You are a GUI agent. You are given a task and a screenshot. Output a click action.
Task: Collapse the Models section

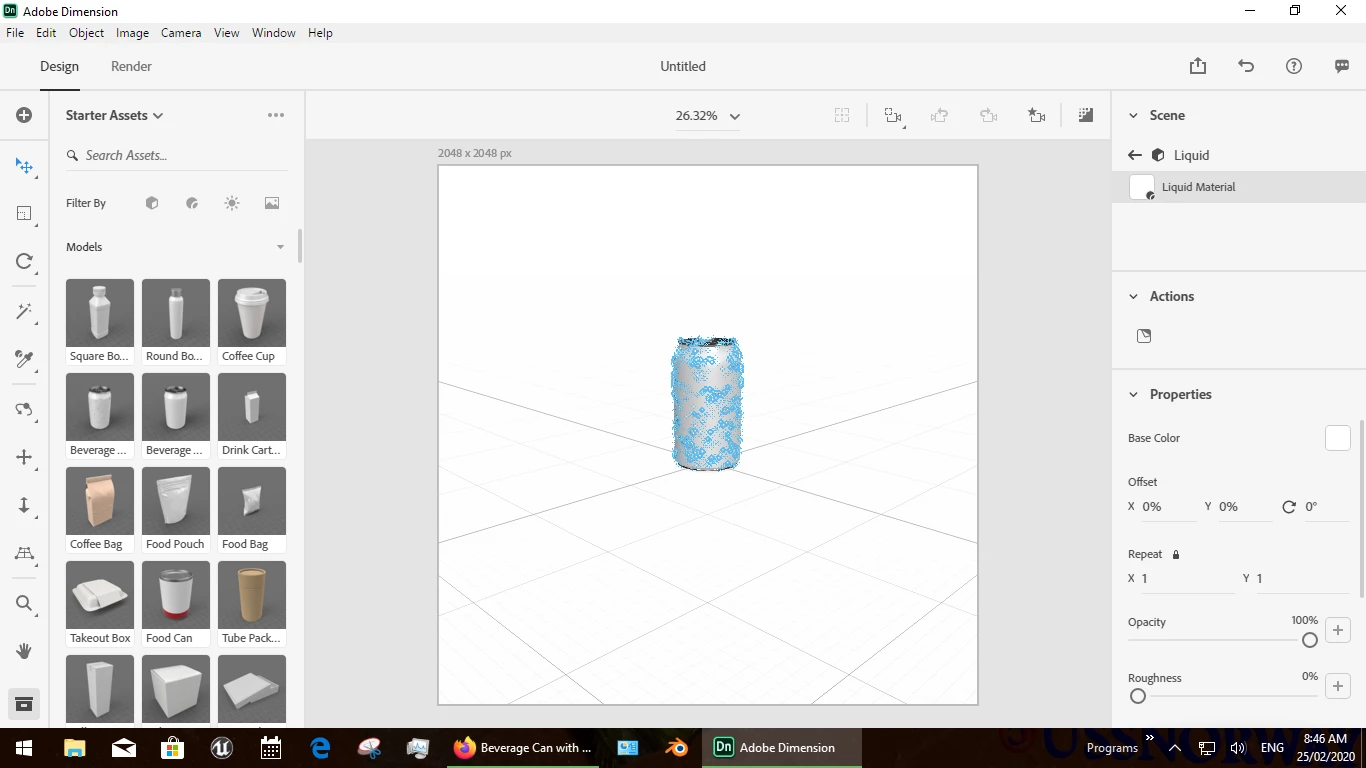280,247
